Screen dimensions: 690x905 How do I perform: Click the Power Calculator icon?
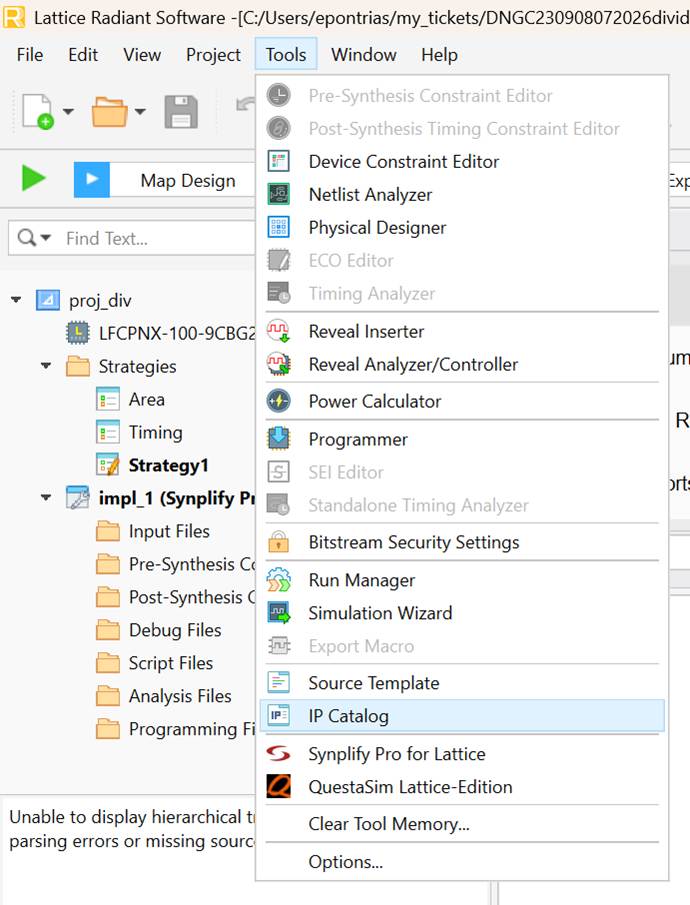[x=279, y=401]
